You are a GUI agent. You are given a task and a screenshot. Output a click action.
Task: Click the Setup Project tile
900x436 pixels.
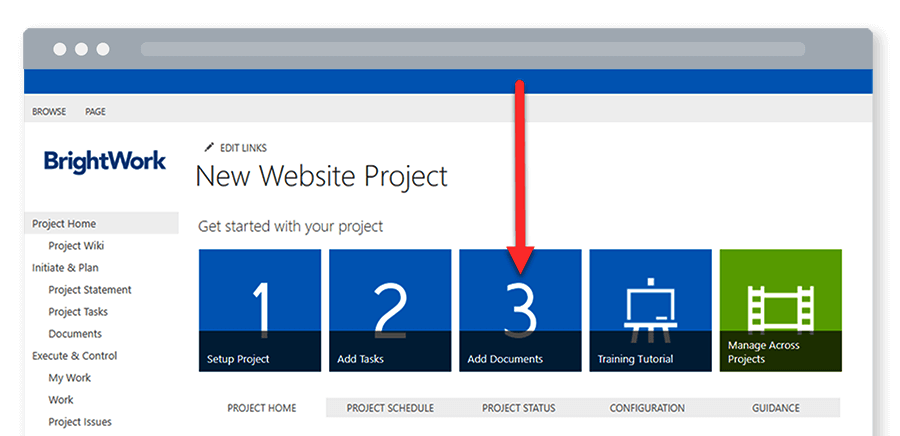click(x=260, y=310)
